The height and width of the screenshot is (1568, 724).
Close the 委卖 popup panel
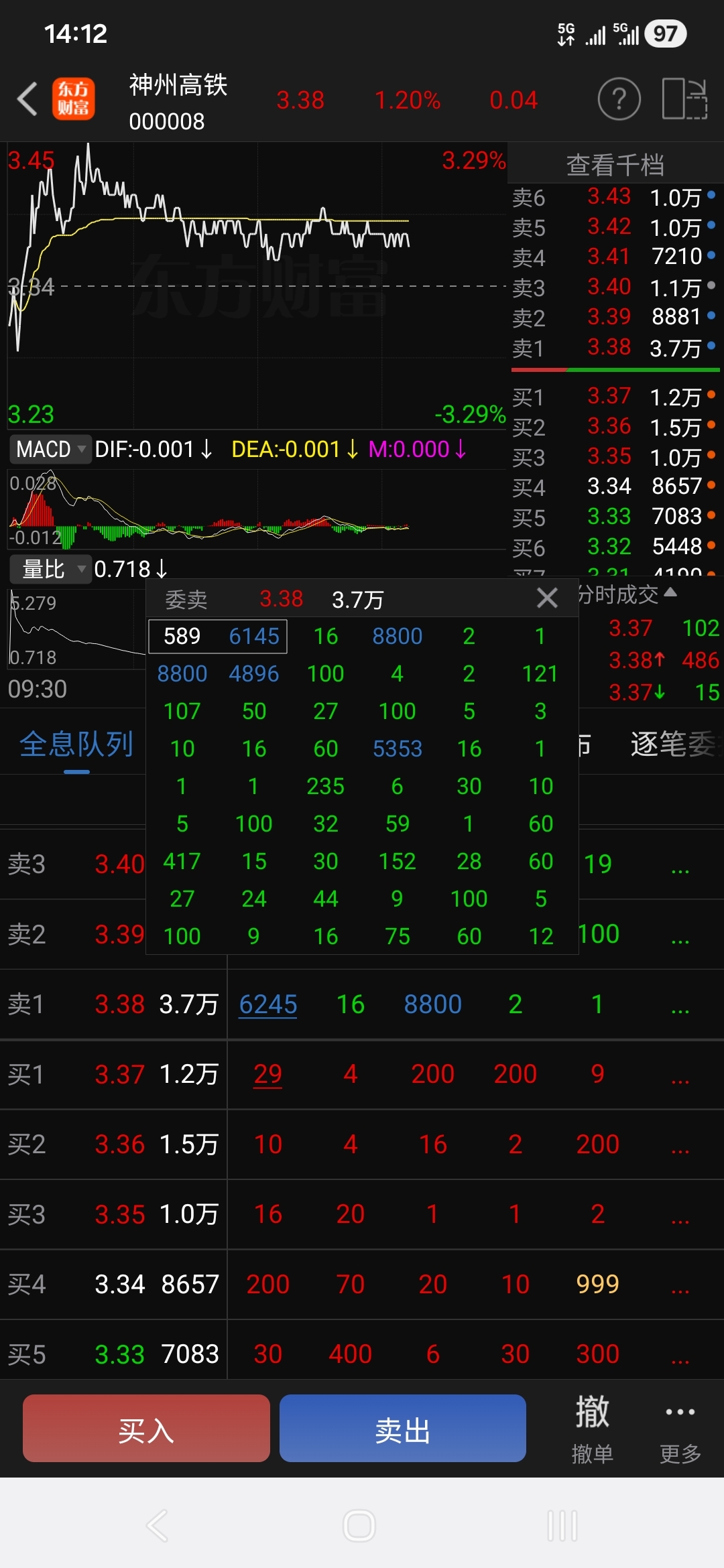pyautogui.click(x=547, y=598)
